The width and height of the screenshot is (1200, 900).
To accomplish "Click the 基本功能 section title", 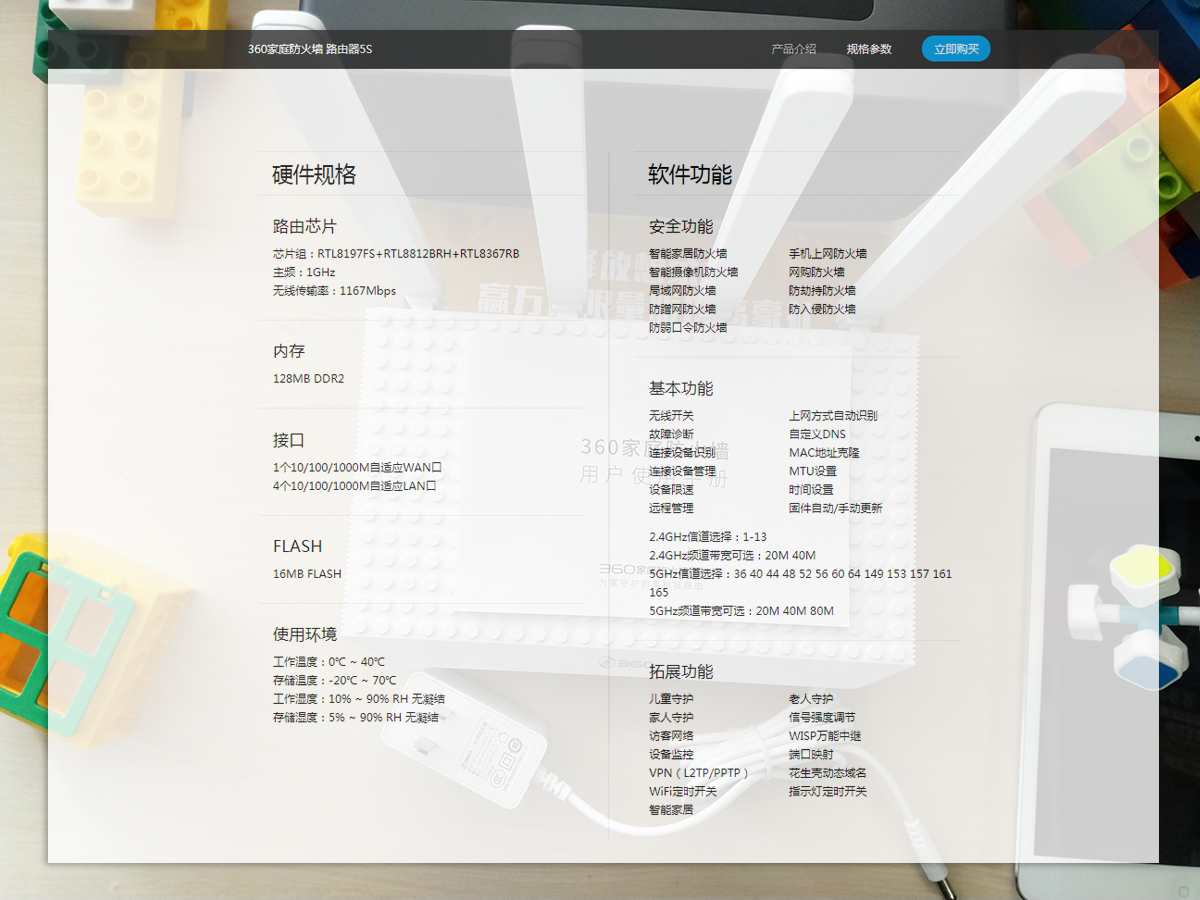I will [681, 389].
